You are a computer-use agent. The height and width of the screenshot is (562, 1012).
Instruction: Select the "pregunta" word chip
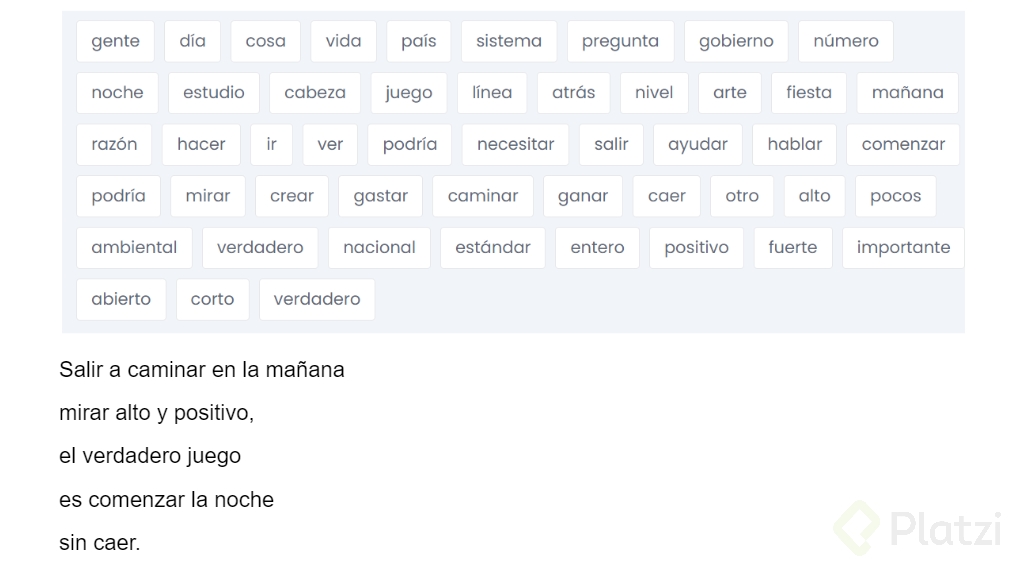pos(620,41)
